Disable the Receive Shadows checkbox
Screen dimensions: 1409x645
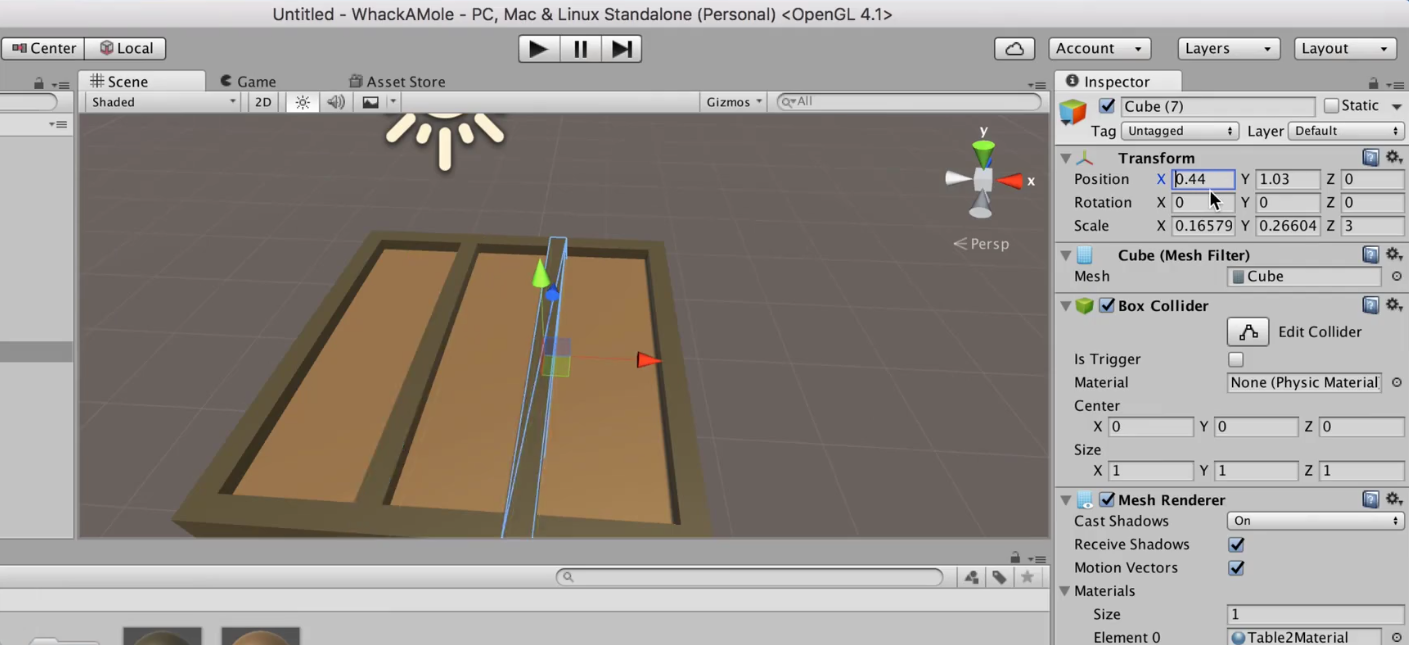tap(1236, 544)
